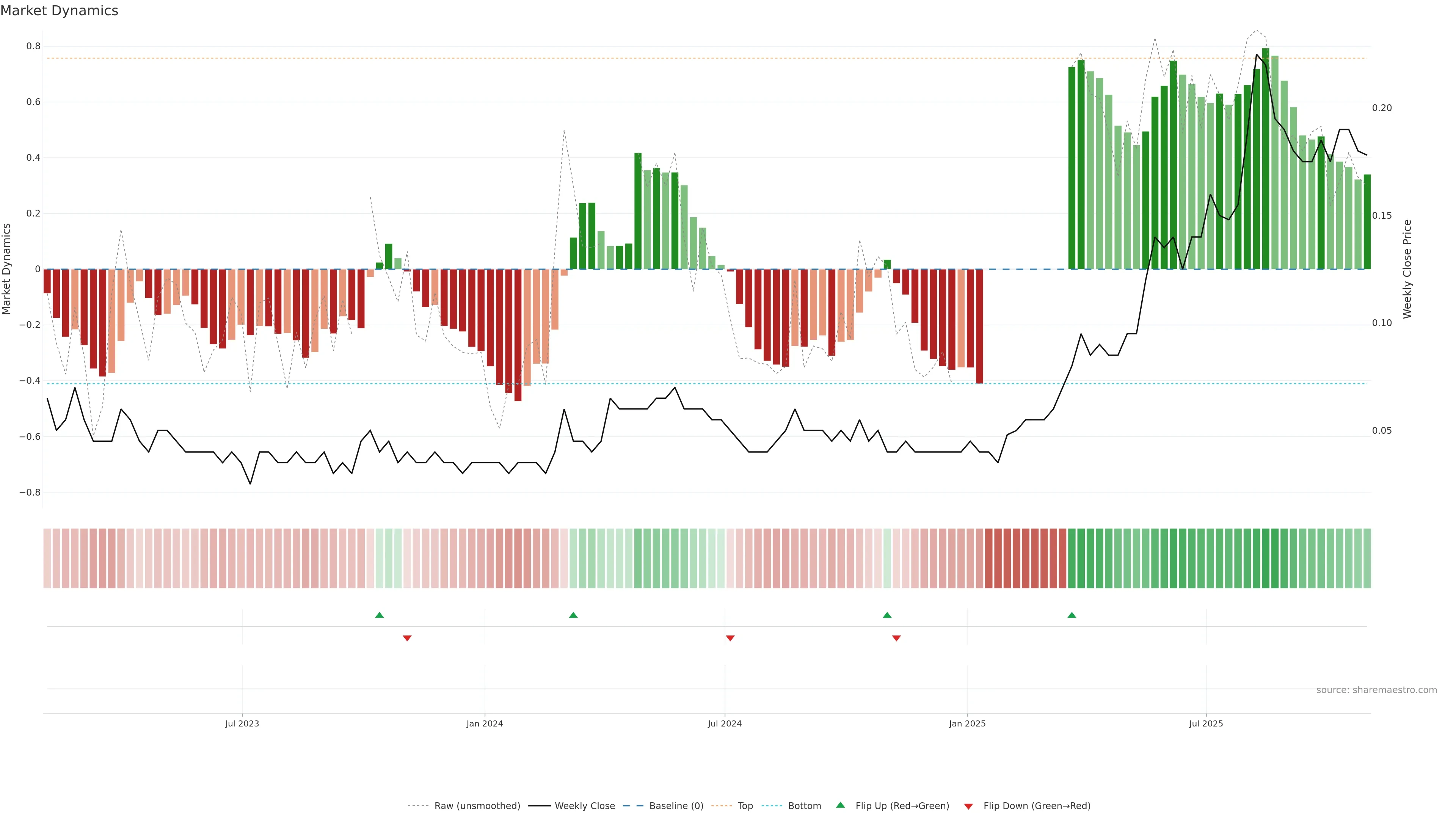
Task: Click the tallest dark green bar
Action: coord(1266,158)
